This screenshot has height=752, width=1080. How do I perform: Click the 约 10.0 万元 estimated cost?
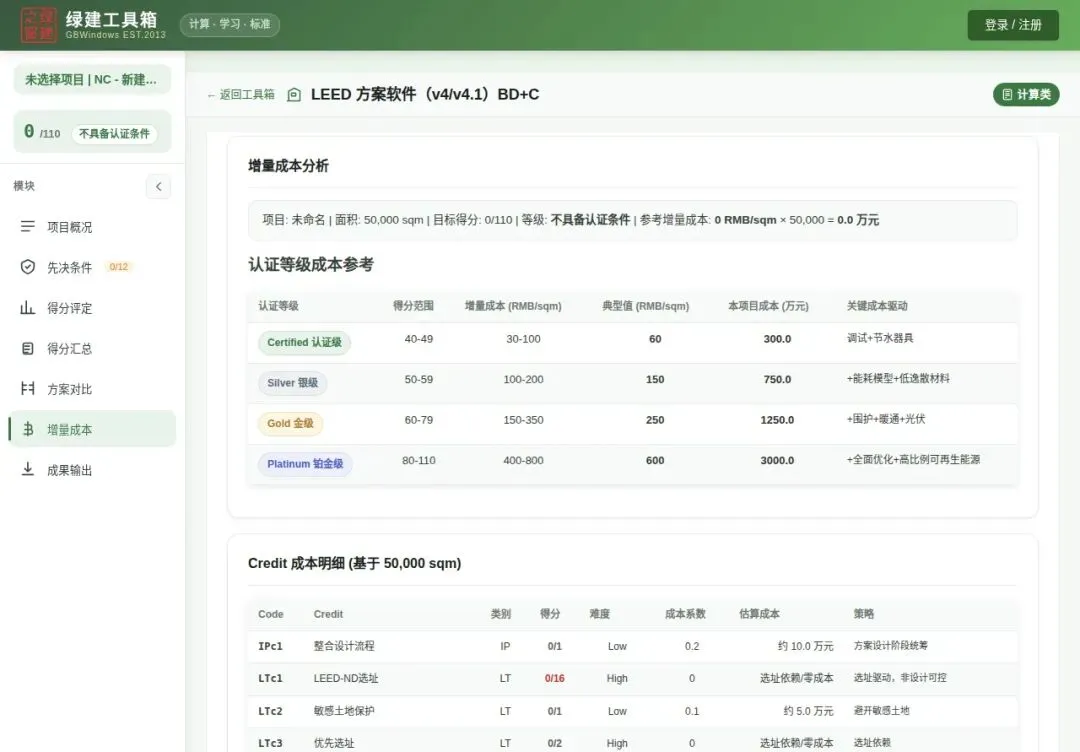[x=805, y=646]
